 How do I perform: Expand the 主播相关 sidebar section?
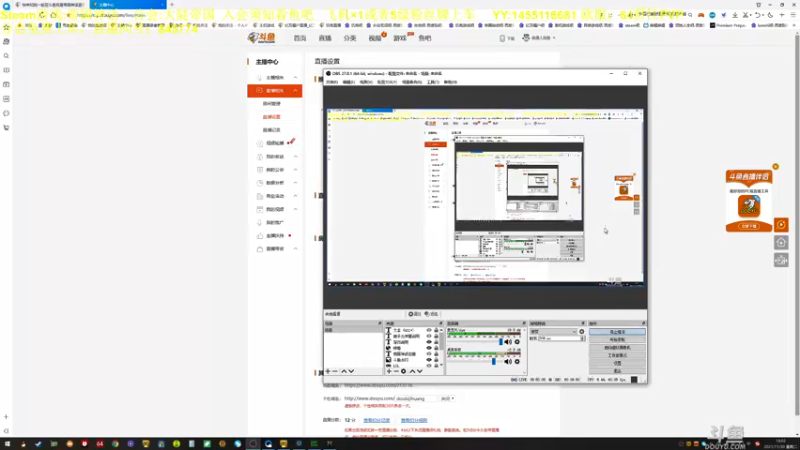point(275,78)
